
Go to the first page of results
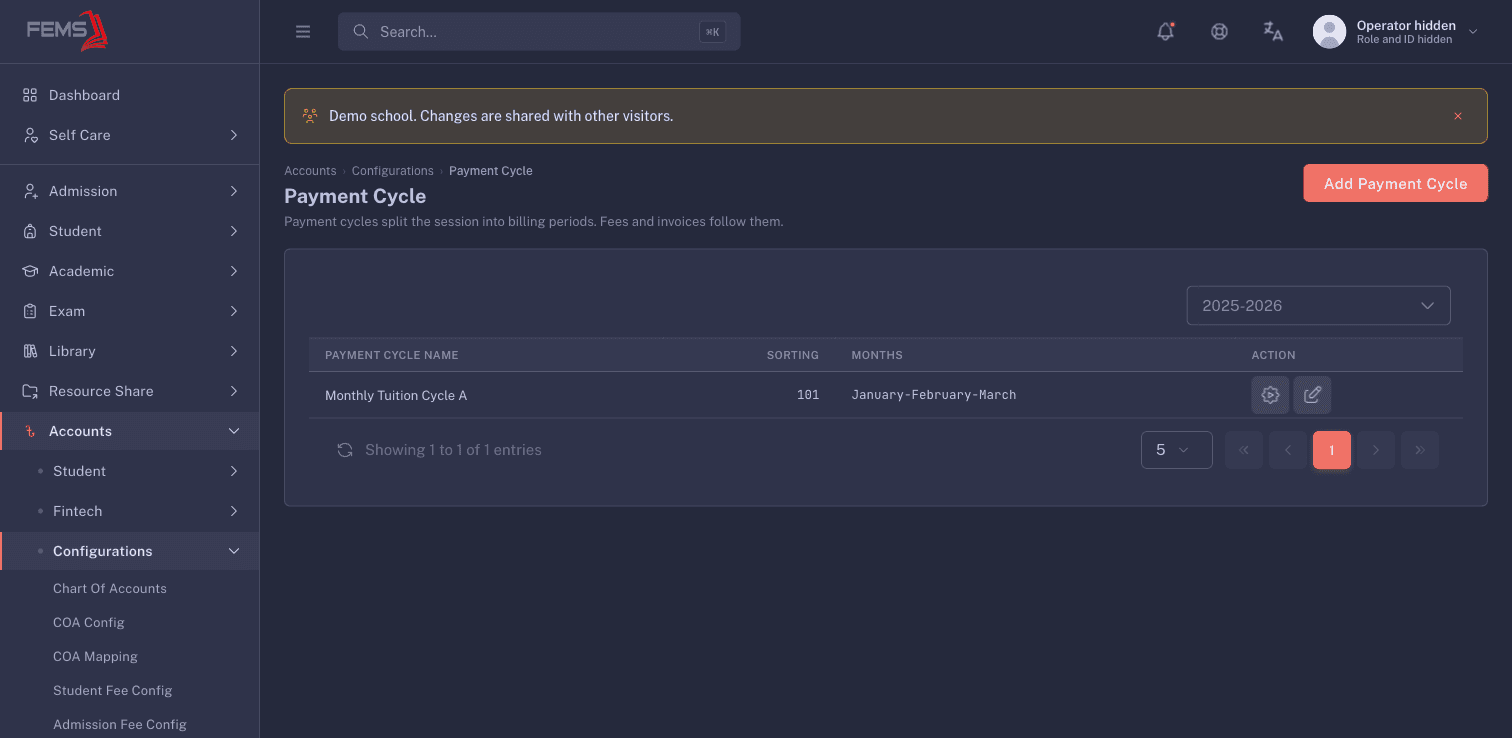pyautogui.click(x=1244, y=450)
